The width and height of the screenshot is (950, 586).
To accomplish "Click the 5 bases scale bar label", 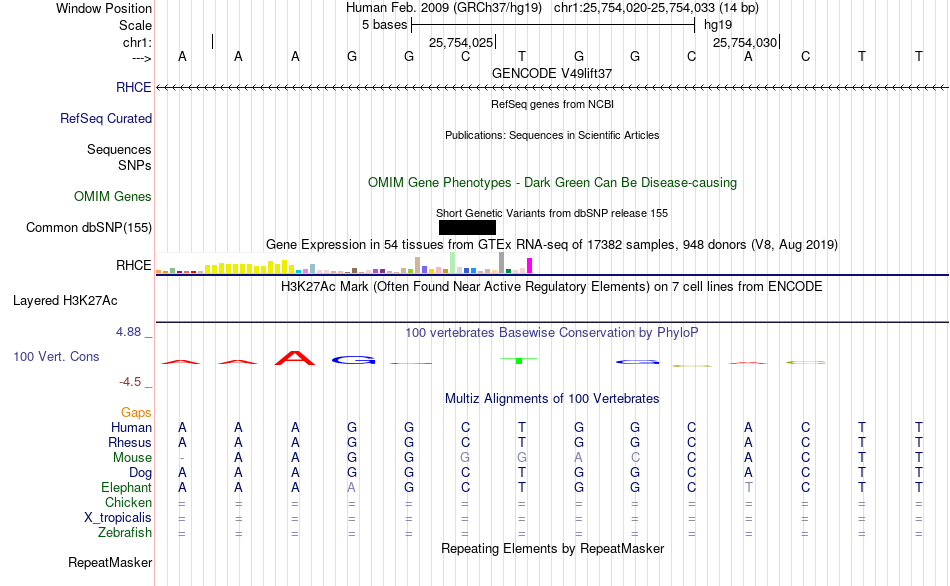I will [385, 25].
